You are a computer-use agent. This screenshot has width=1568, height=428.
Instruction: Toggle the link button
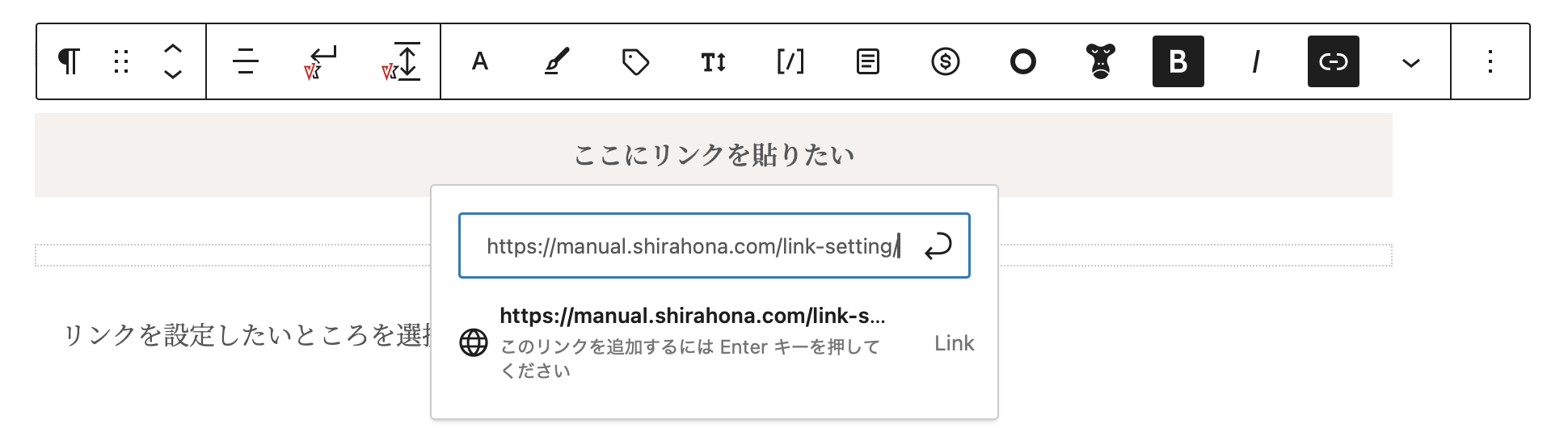coord(1333,61)
